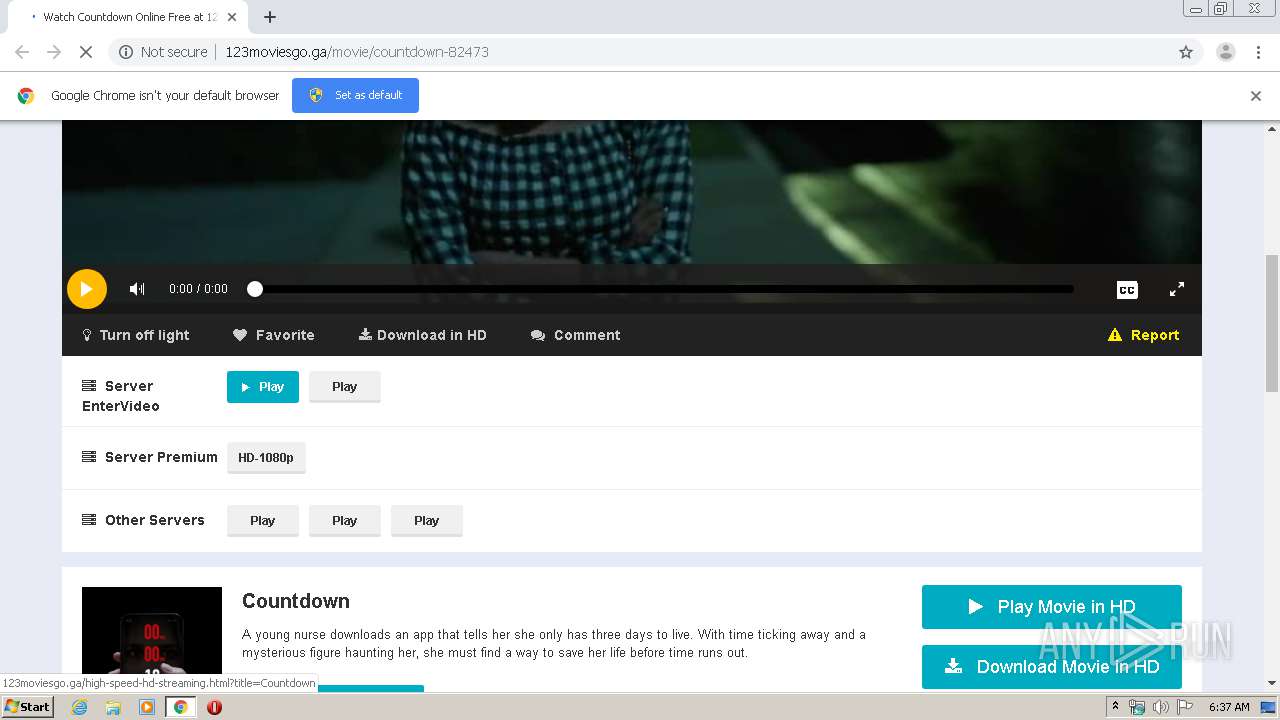Select third Play under Other Servers
Screen dimensions: 1280x720
pyautogui.click(x=427, y=521)
